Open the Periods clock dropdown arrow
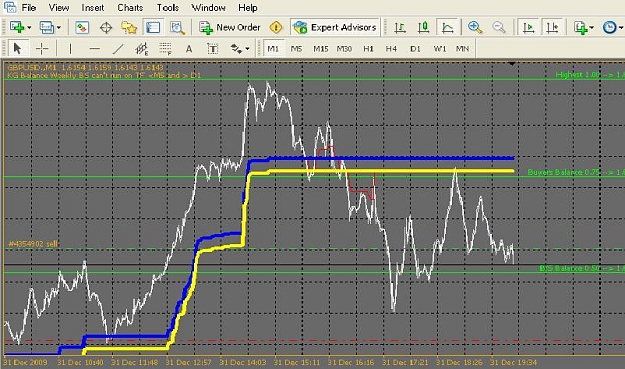Screen dimensions: 625x369 [x=621, y=27]
